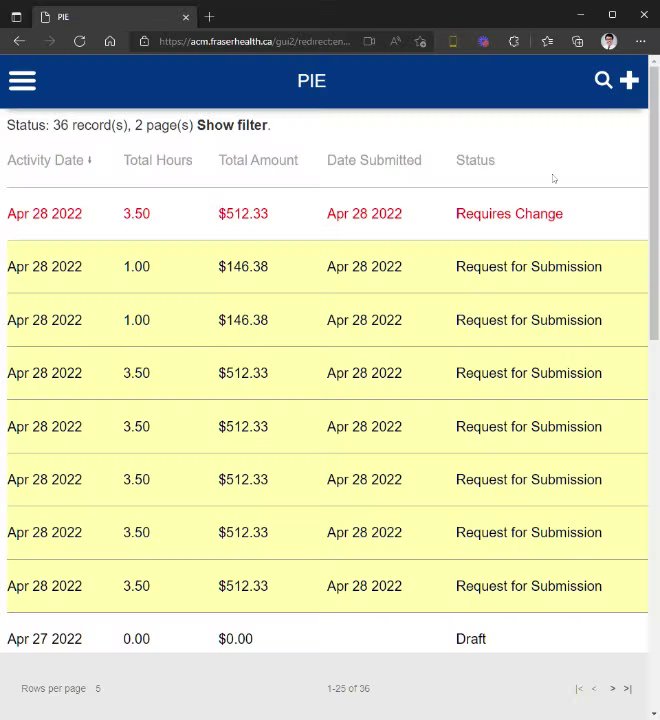660x720 pixels.
Task: Open the browser profile avatar
Action: [x=609, y=41]
